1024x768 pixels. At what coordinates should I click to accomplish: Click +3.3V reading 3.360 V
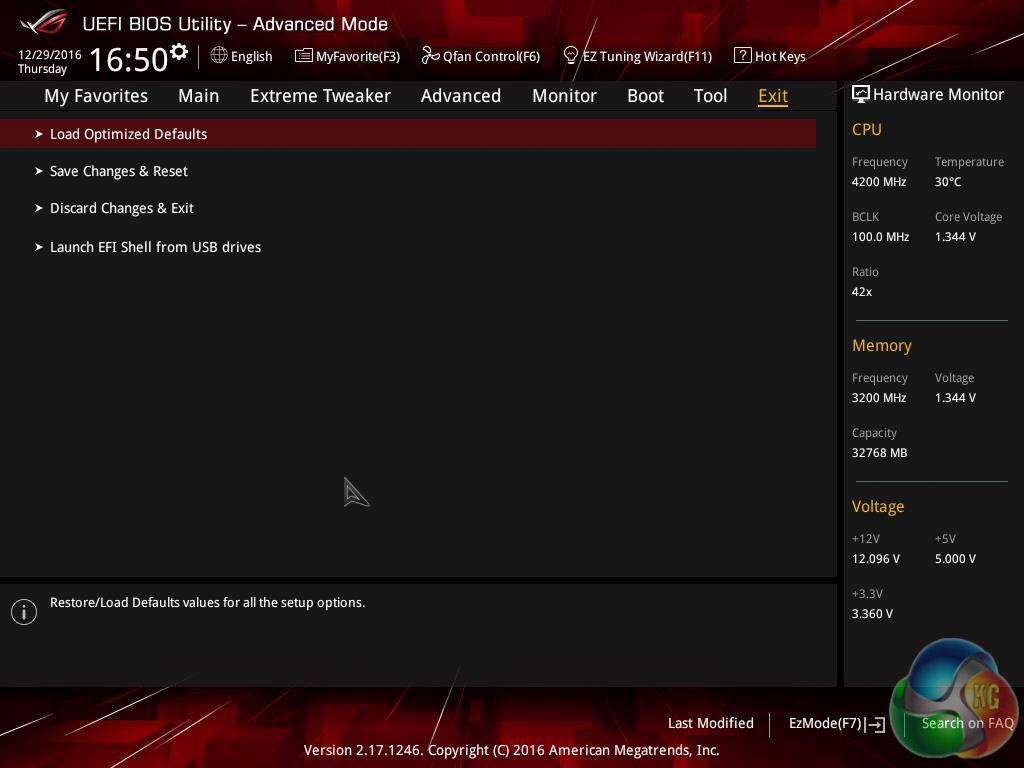coord(872,613)
